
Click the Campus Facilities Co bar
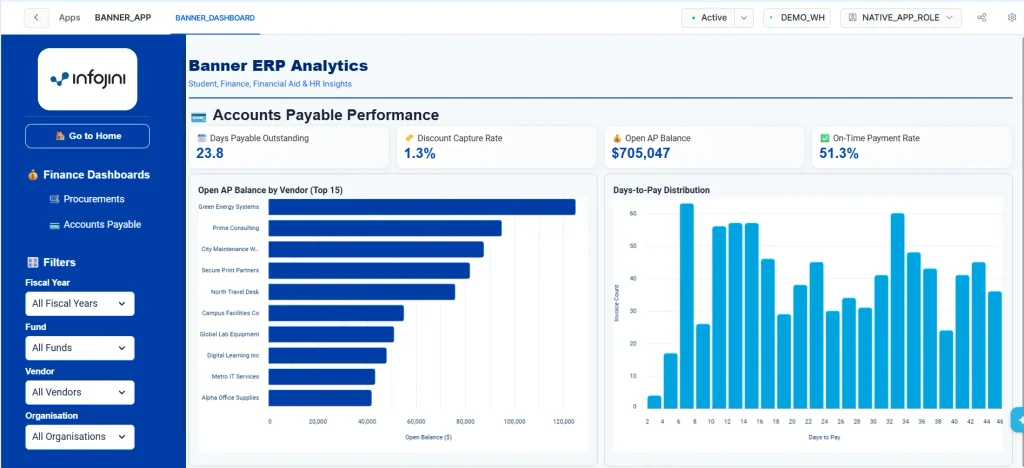(x=336, y=313)
